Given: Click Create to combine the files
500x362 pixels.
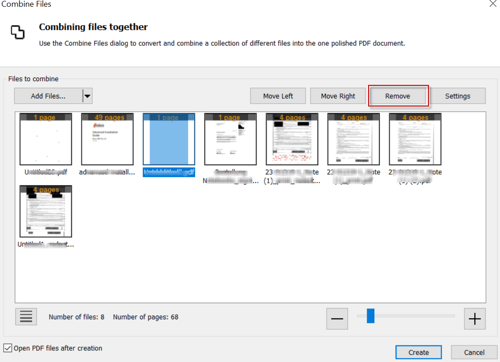Looking at the screenshot, I should (x=419, y=352).
